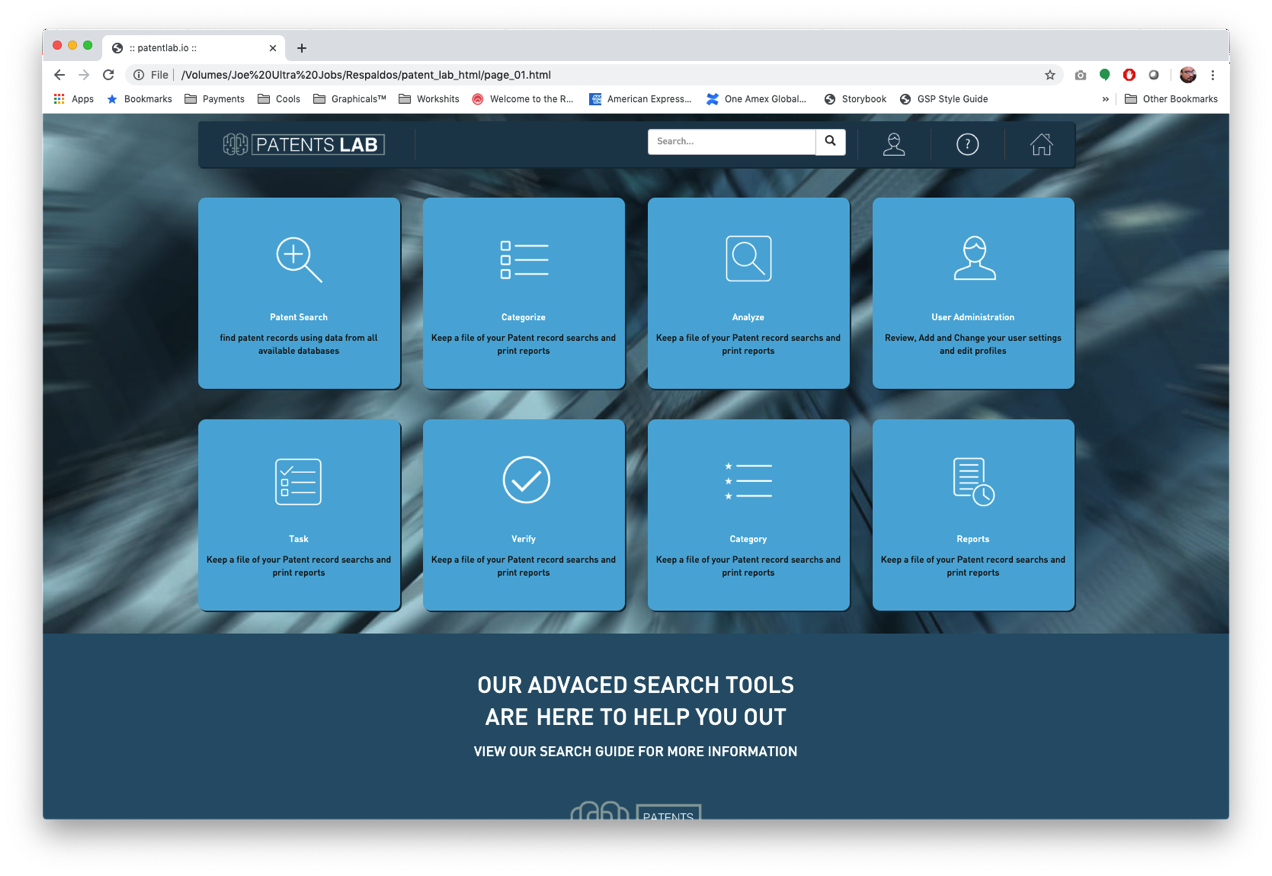Expand the Other Bookmarks folder

(x=1171, y=99)
